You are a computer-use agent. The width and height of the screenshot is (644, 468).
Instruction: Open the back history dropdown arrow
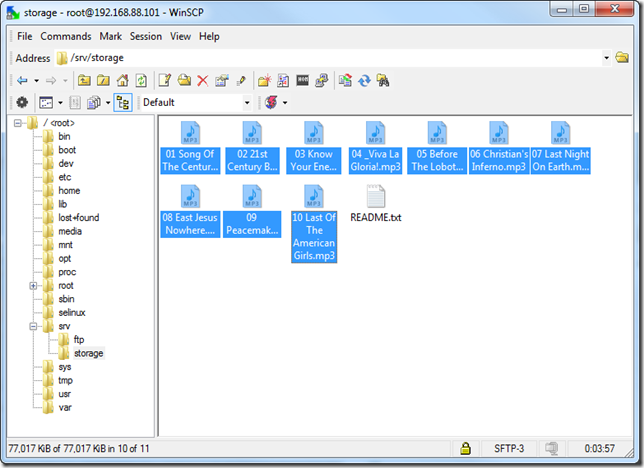(x=37, y=81)
